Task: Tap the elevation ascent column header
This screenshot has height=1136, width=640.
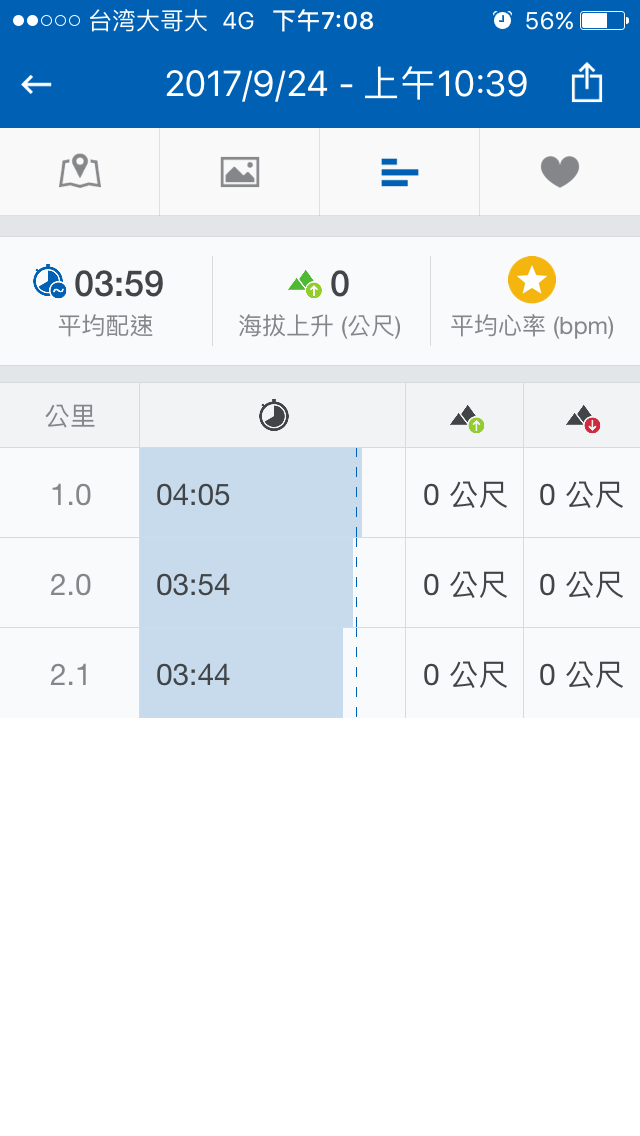Action: point(466,417)
